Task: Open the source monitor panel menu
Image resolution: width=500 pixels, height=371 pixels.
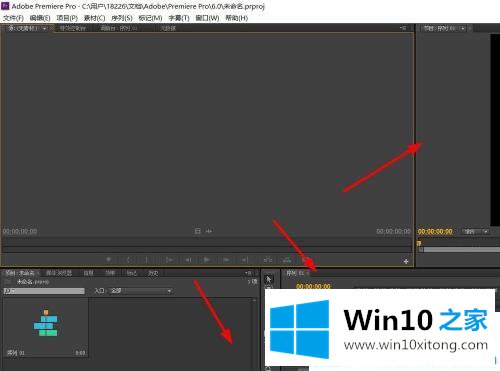Action: click(403, 28)
